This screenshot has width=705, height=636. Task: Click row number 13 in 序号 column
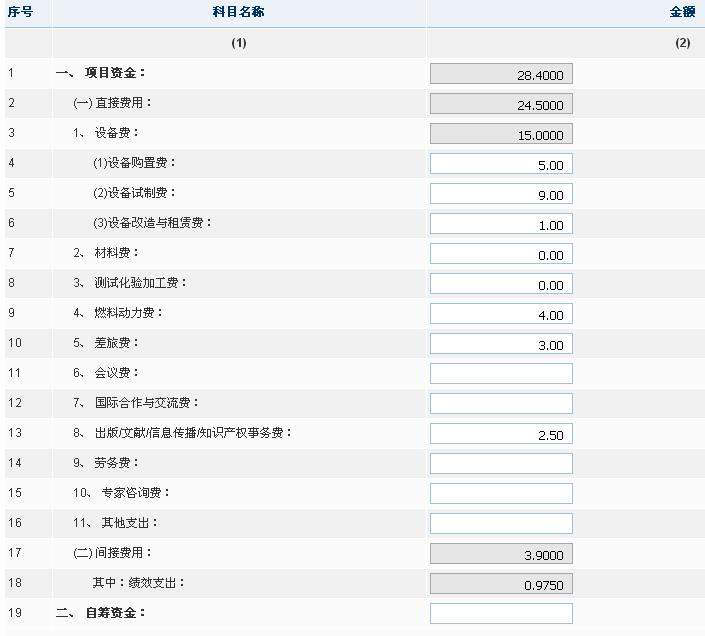(15, 432)
